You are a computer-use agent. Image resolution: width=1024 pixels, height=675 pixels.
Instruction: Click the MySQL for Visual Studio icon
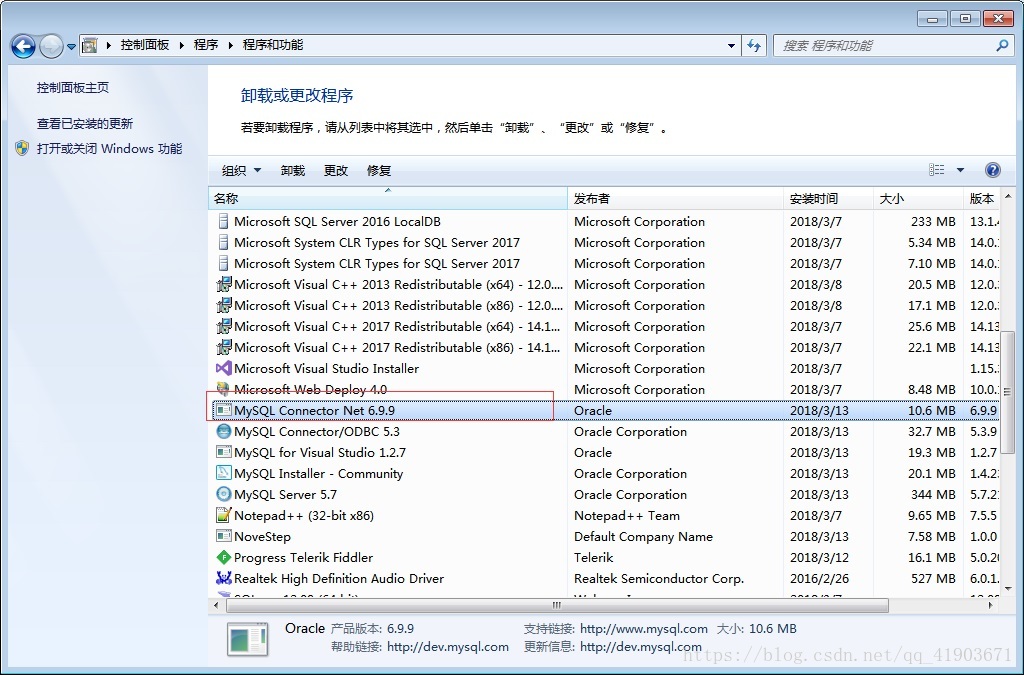coord(223,452)
